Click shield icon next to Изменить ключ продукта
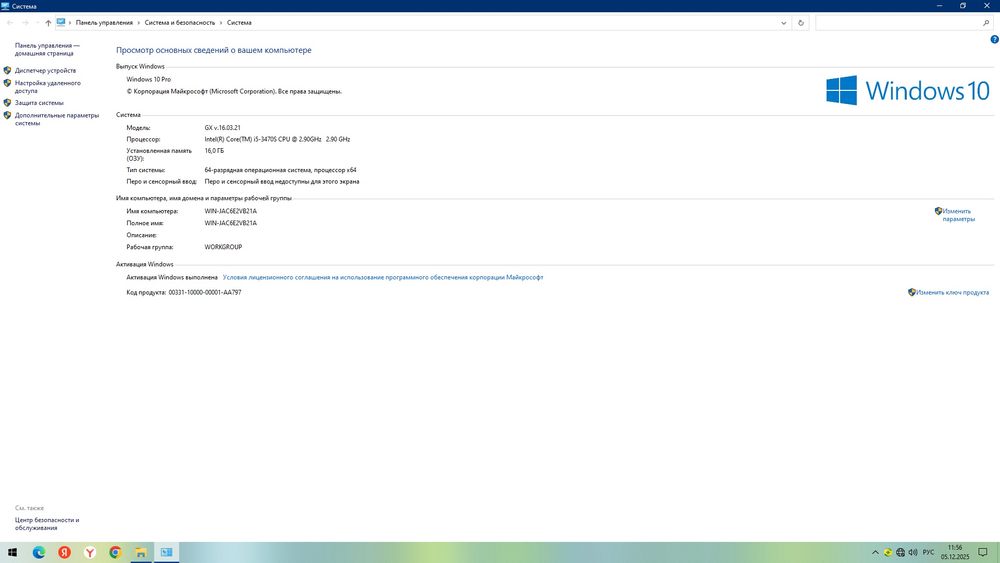 click(911, 292)
